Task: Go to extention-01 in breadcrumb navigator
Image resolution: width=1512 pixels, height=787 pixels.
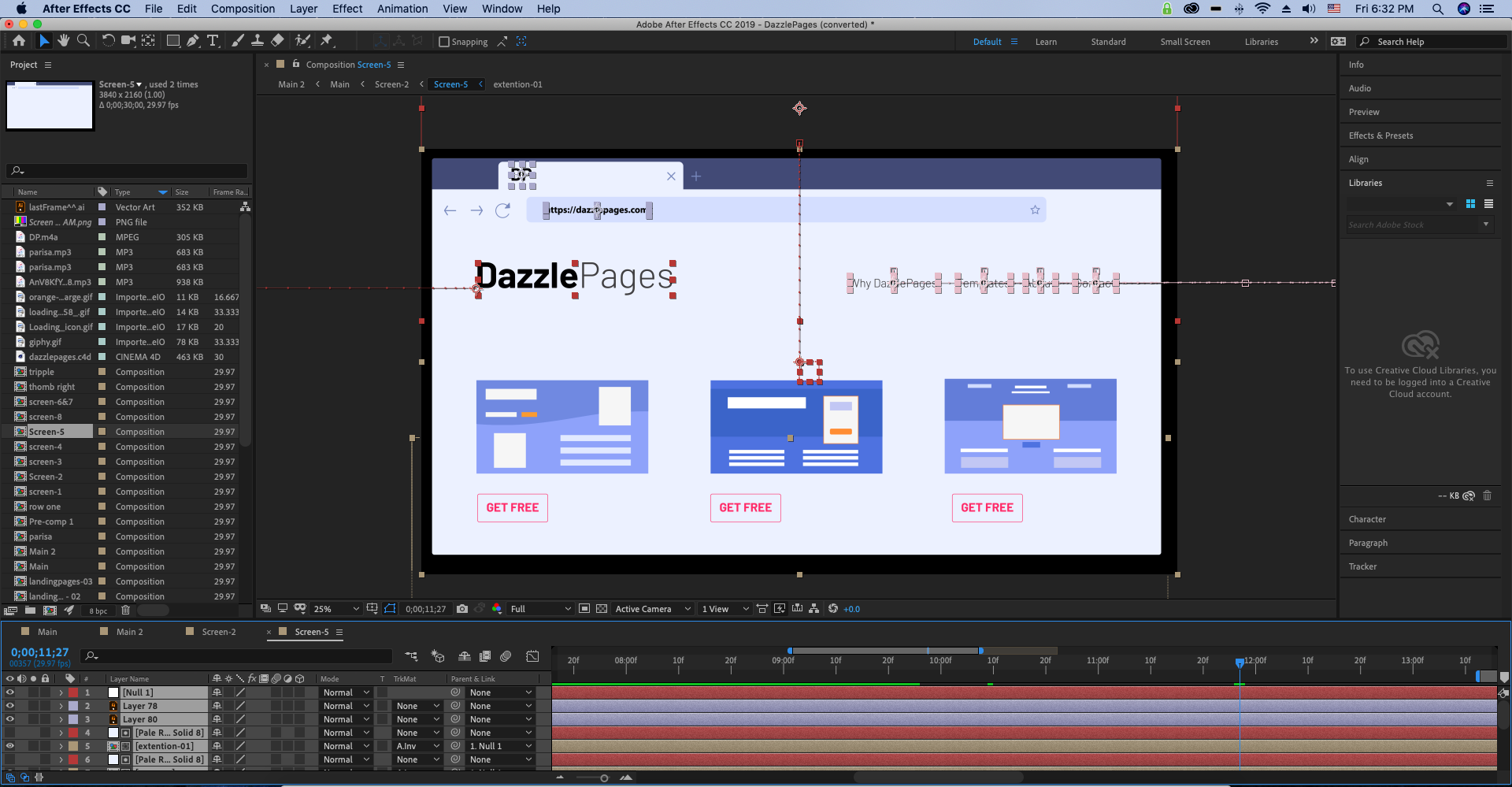Action: pos(517,84)
